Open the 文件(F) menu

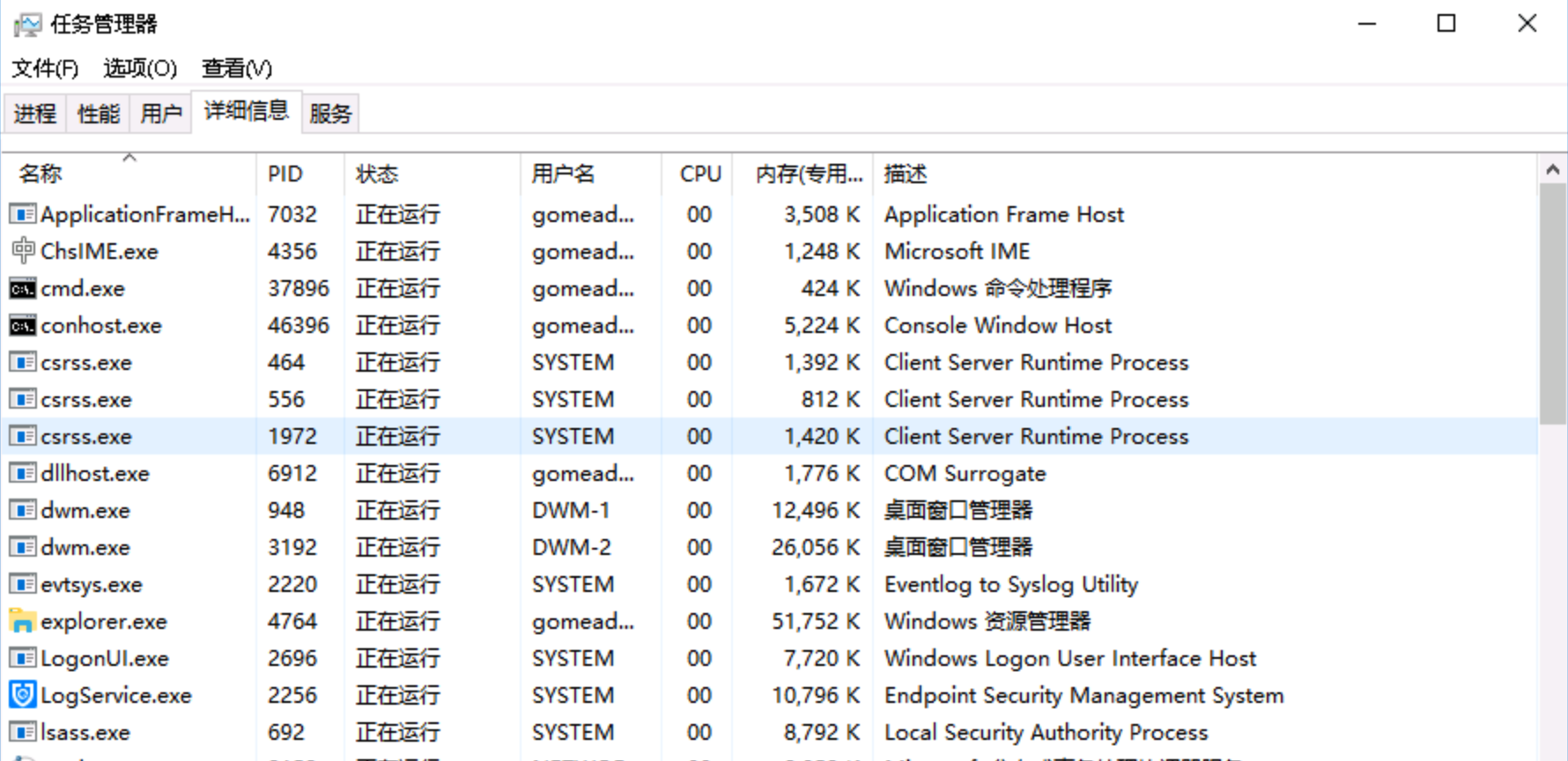point(45,69)
